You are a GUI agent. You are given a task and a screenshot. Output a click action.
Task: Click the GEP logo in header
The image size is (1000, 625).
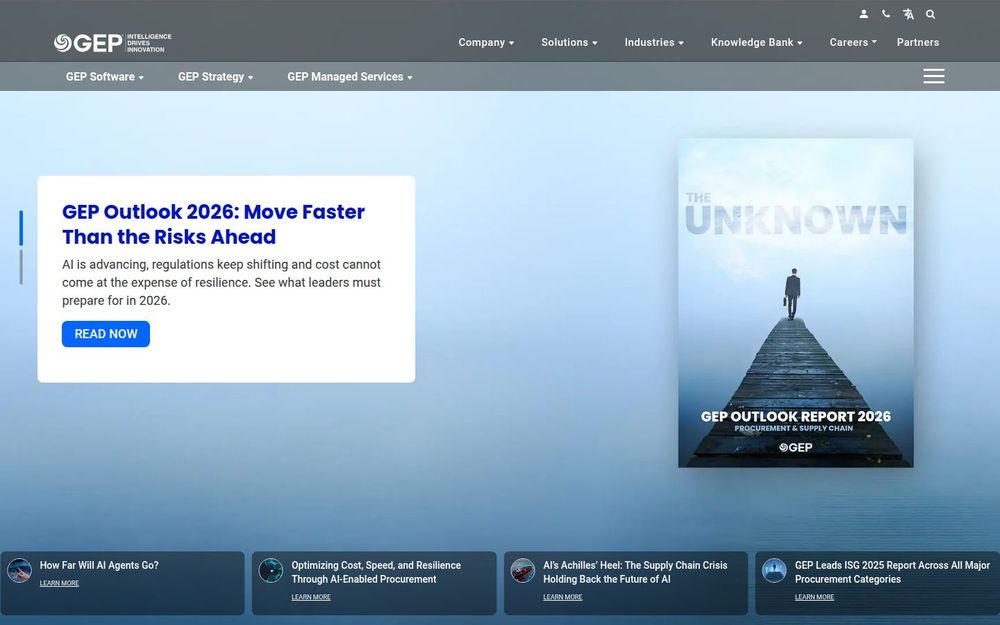point(112,43)
